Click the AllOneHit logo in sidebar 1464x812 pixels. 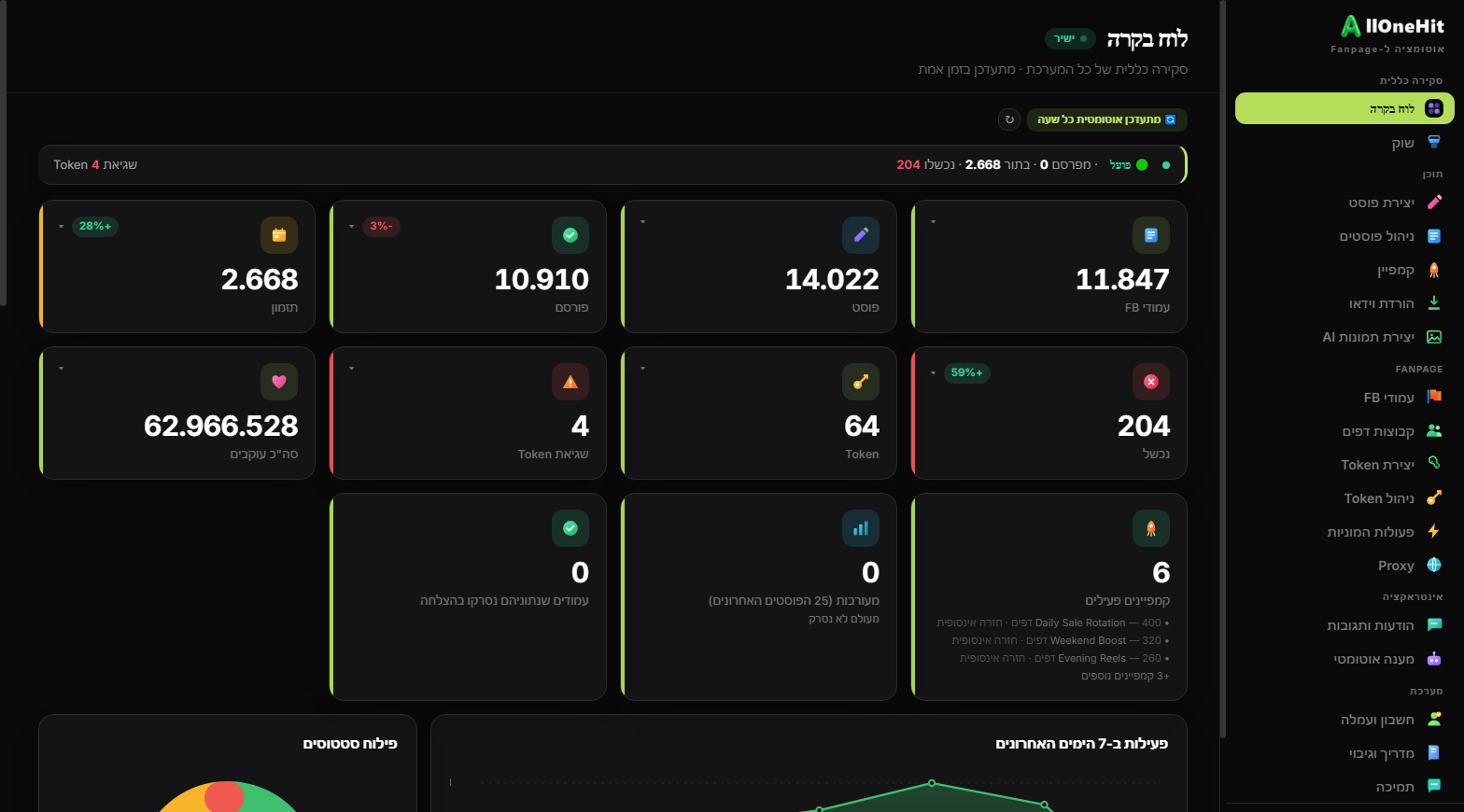click(1392, 26)
